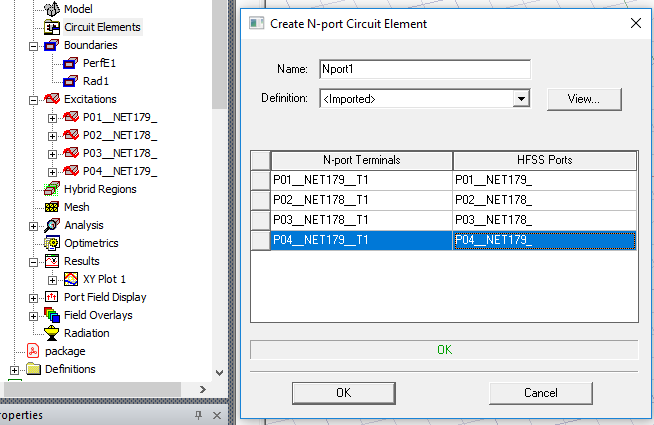Select excitation P03__NET178_ in tree
Image resolution: width=654 pixels, height=425 pixels.
pos(120,153)
